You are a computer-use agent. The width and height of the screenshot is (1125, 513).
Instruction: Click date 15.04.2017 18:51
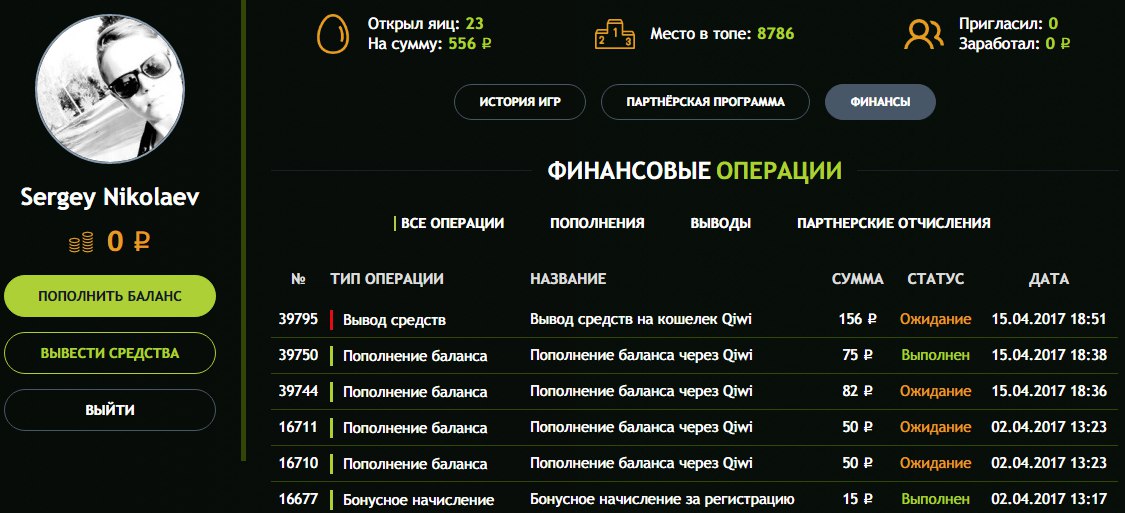point(1048,319)
